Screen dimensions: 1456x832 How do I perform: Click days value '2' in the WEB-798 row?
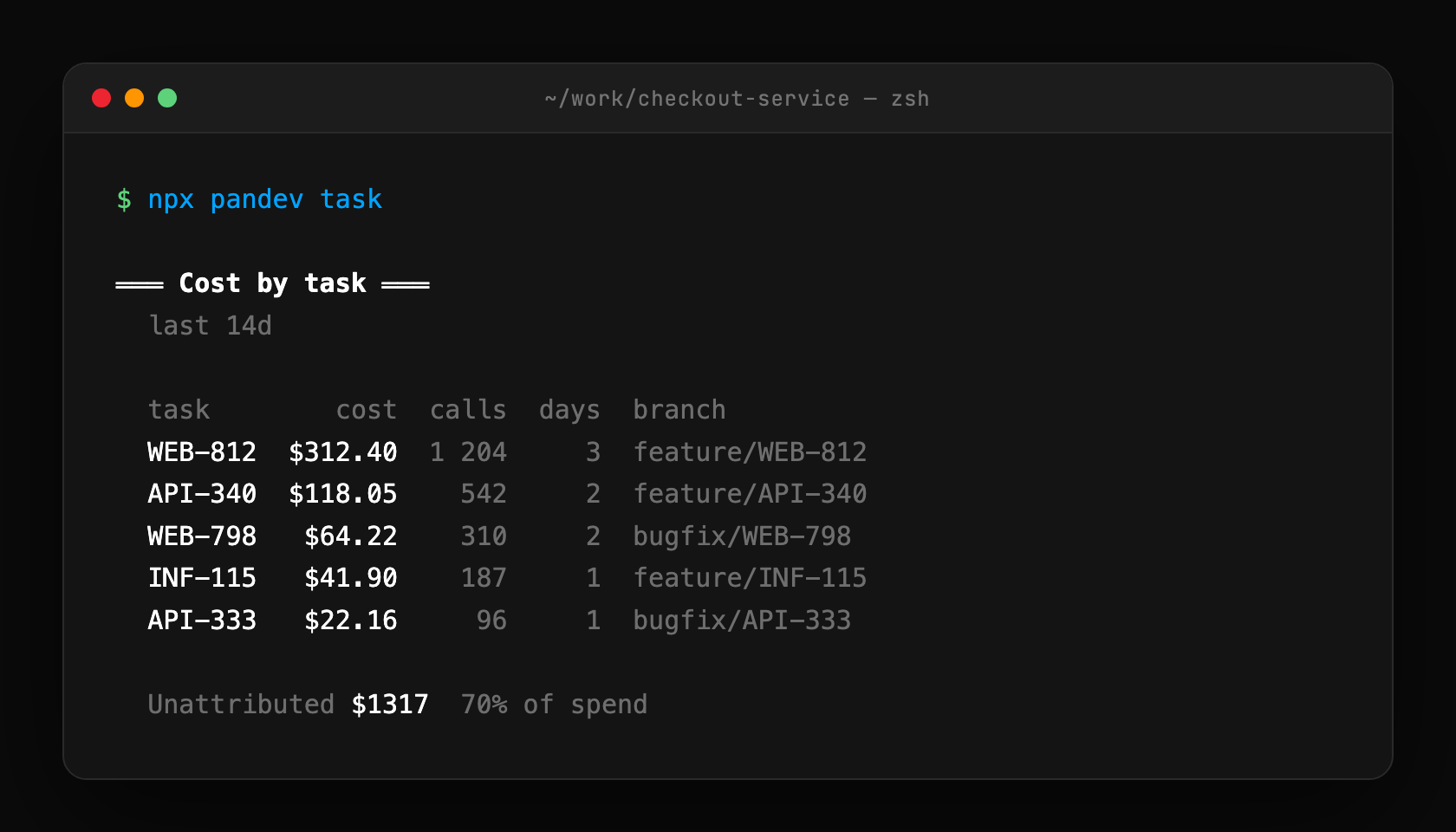(593, 536)
